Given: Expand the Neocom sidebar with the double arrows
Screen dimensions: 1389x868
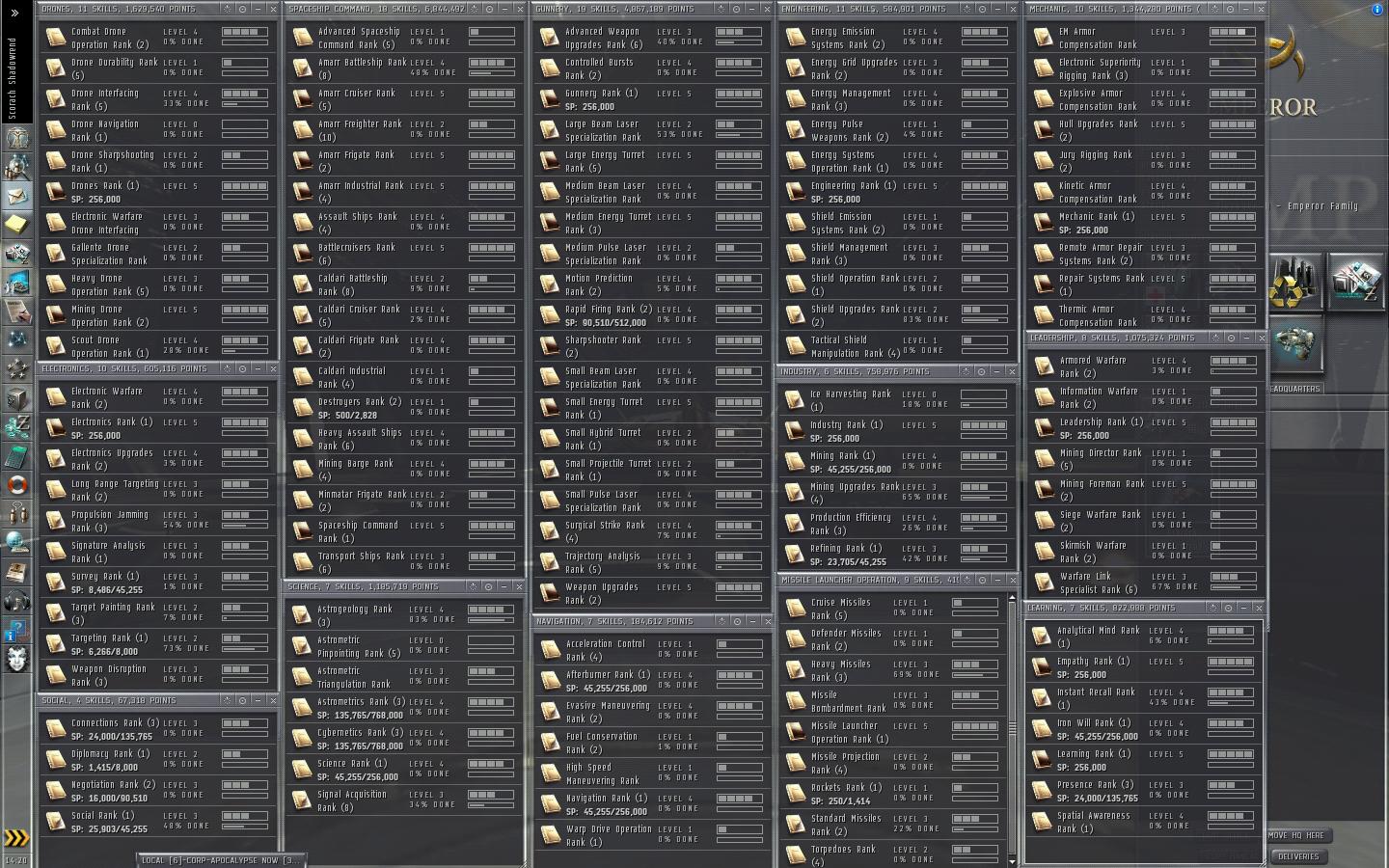Looking at the screenshot, I should click(x=14, y=14).
